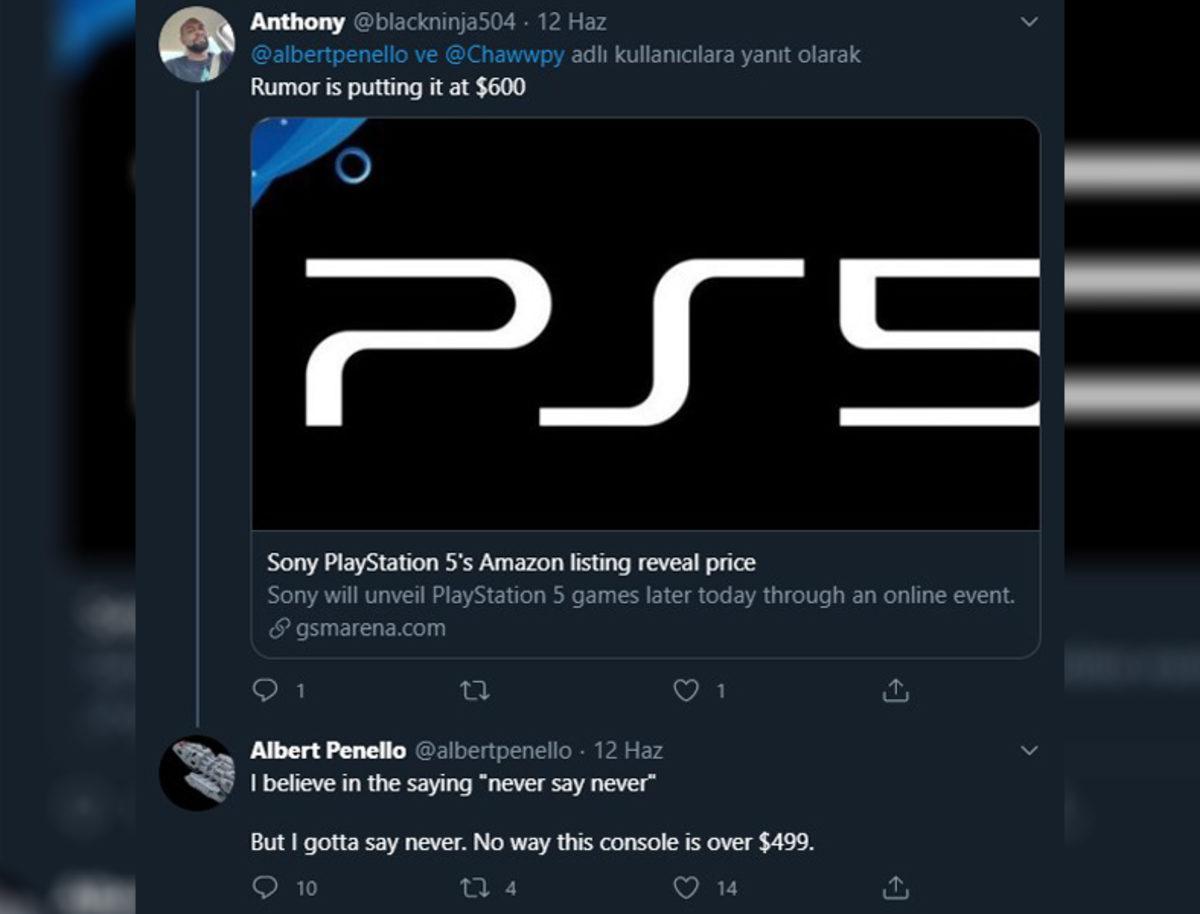
Task: Reply to Anthony's tweet about the rumor
Action: 263,690
